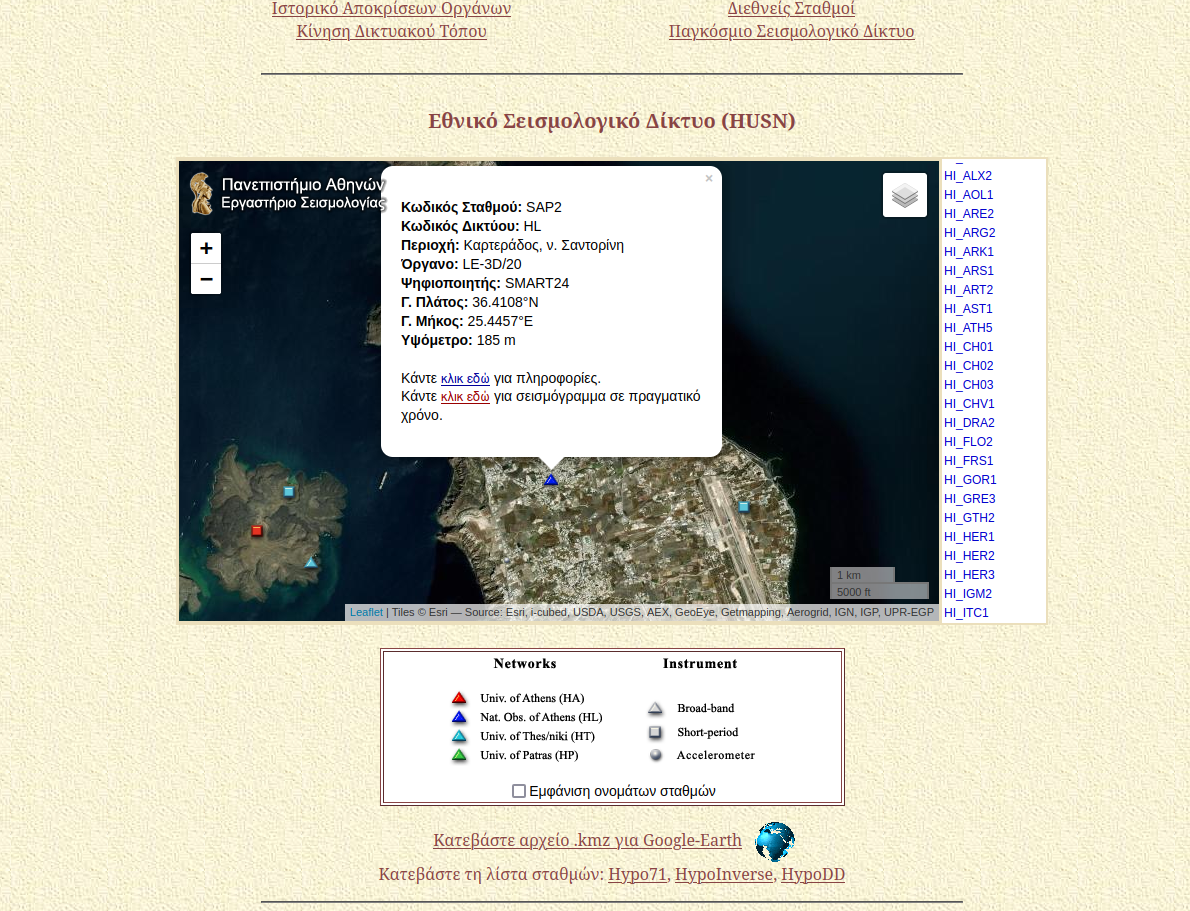Click the Short-period square legend icon
This screenshot has width=1190, height=911.
(656, 732)
